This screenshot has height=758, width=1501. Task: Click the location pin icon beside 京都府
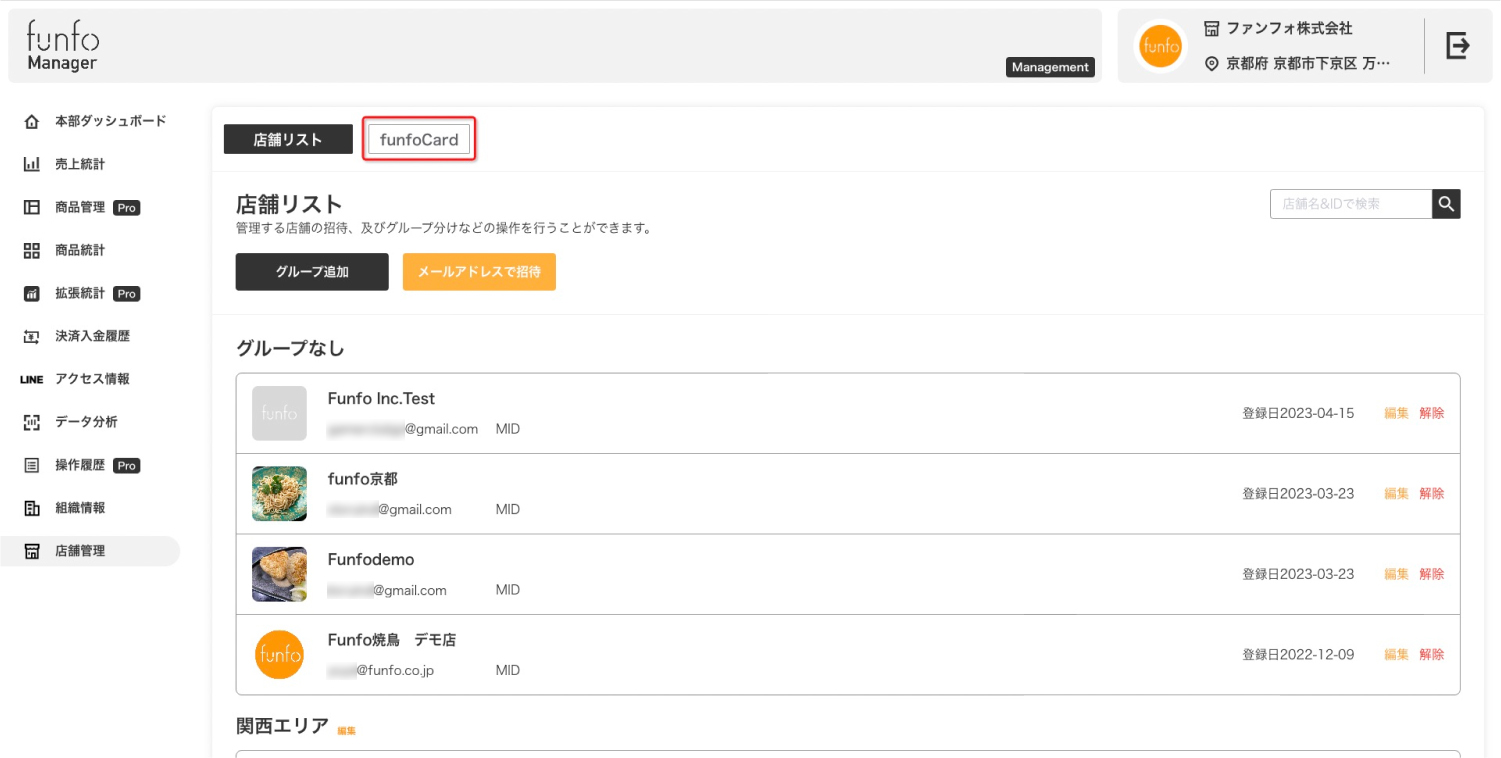click(x=1212, y=64)
